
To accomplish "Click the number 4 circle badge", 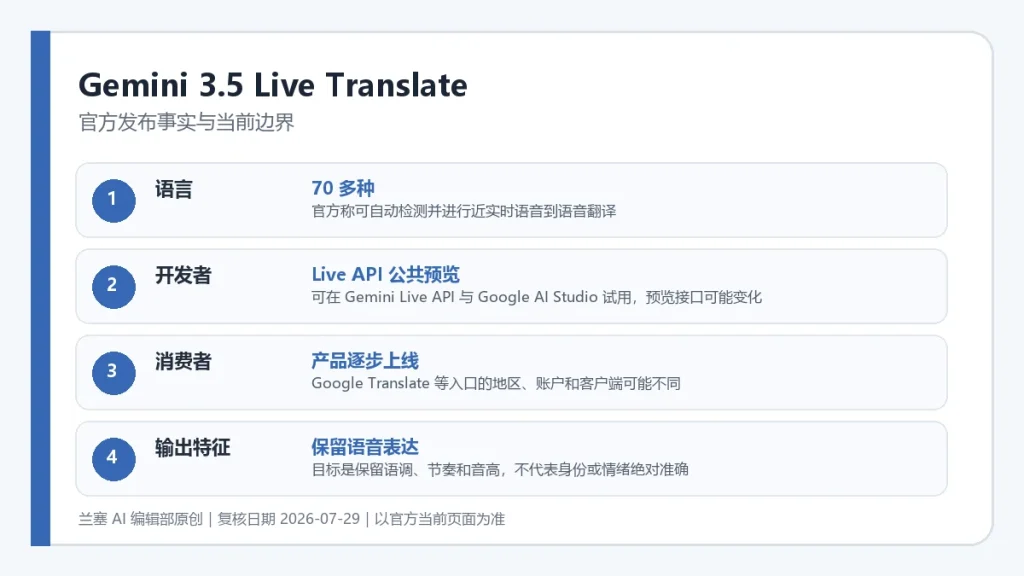I will point(114,459).
